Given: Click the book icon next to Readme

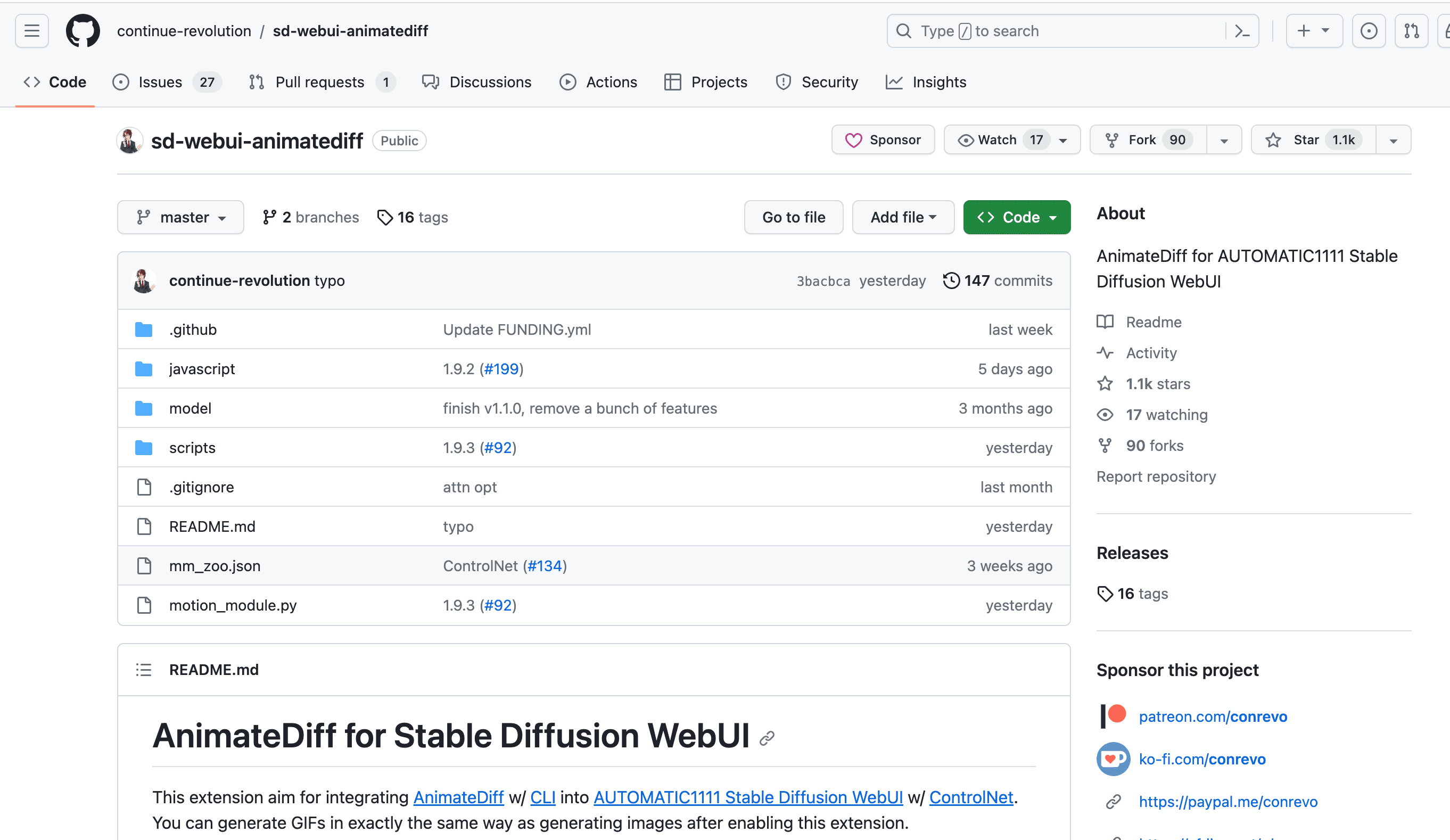Looking at the screenshot, I should point(1105,322).
